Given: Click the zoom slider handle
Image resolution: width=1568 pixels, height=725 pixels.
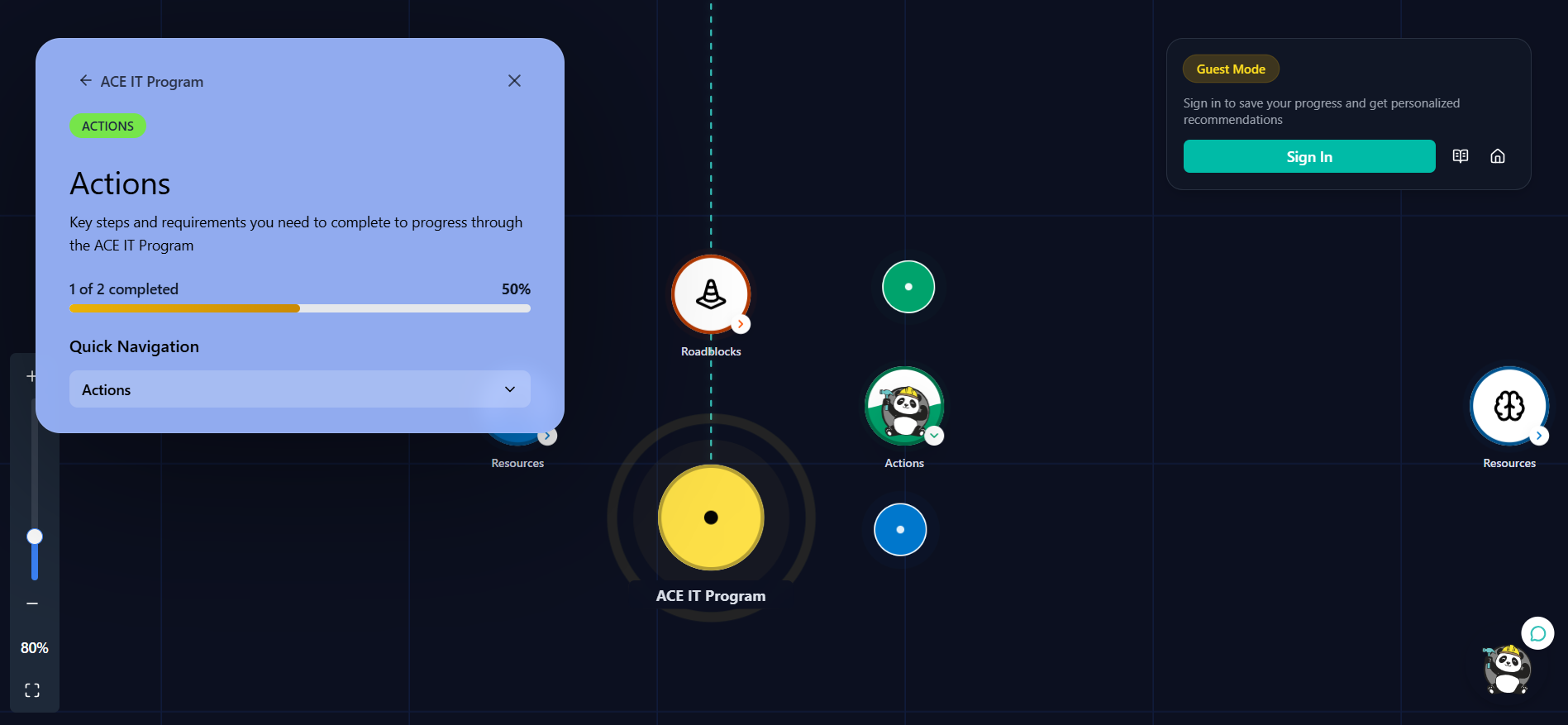Looking at the screenshot, I should click(35, 537).
